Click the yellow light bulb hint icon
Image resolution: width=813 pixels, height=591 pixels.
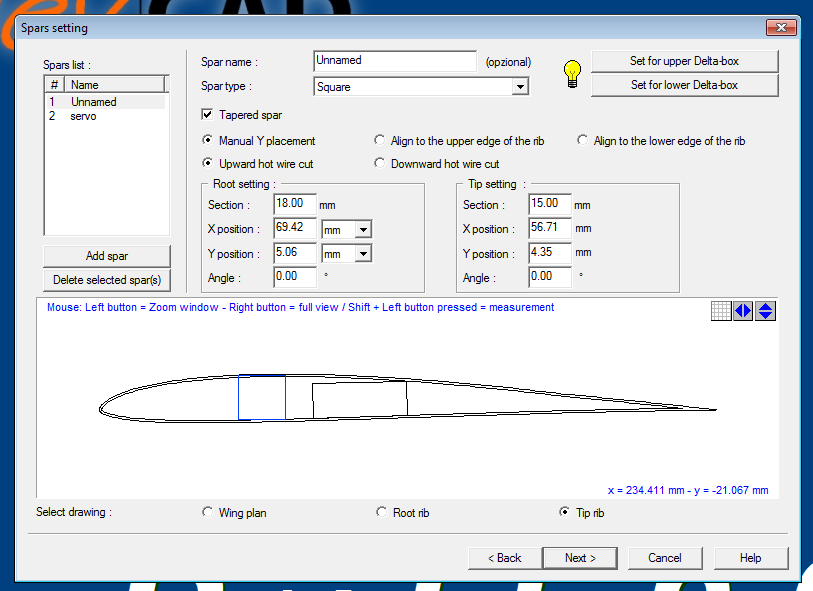click(572, 72)
